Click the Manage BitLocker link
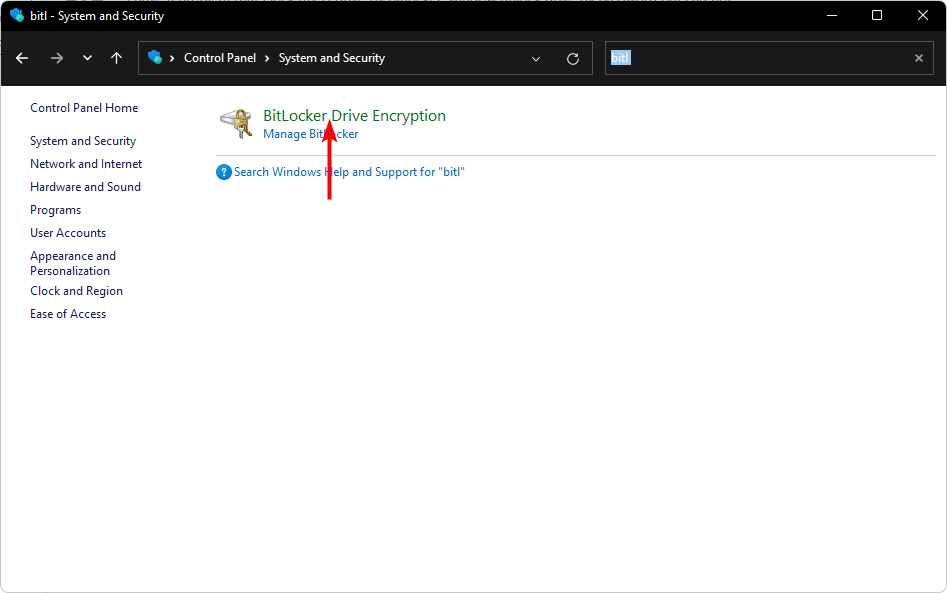The height and width of the screenshot is (593, 947). [310, 134]
